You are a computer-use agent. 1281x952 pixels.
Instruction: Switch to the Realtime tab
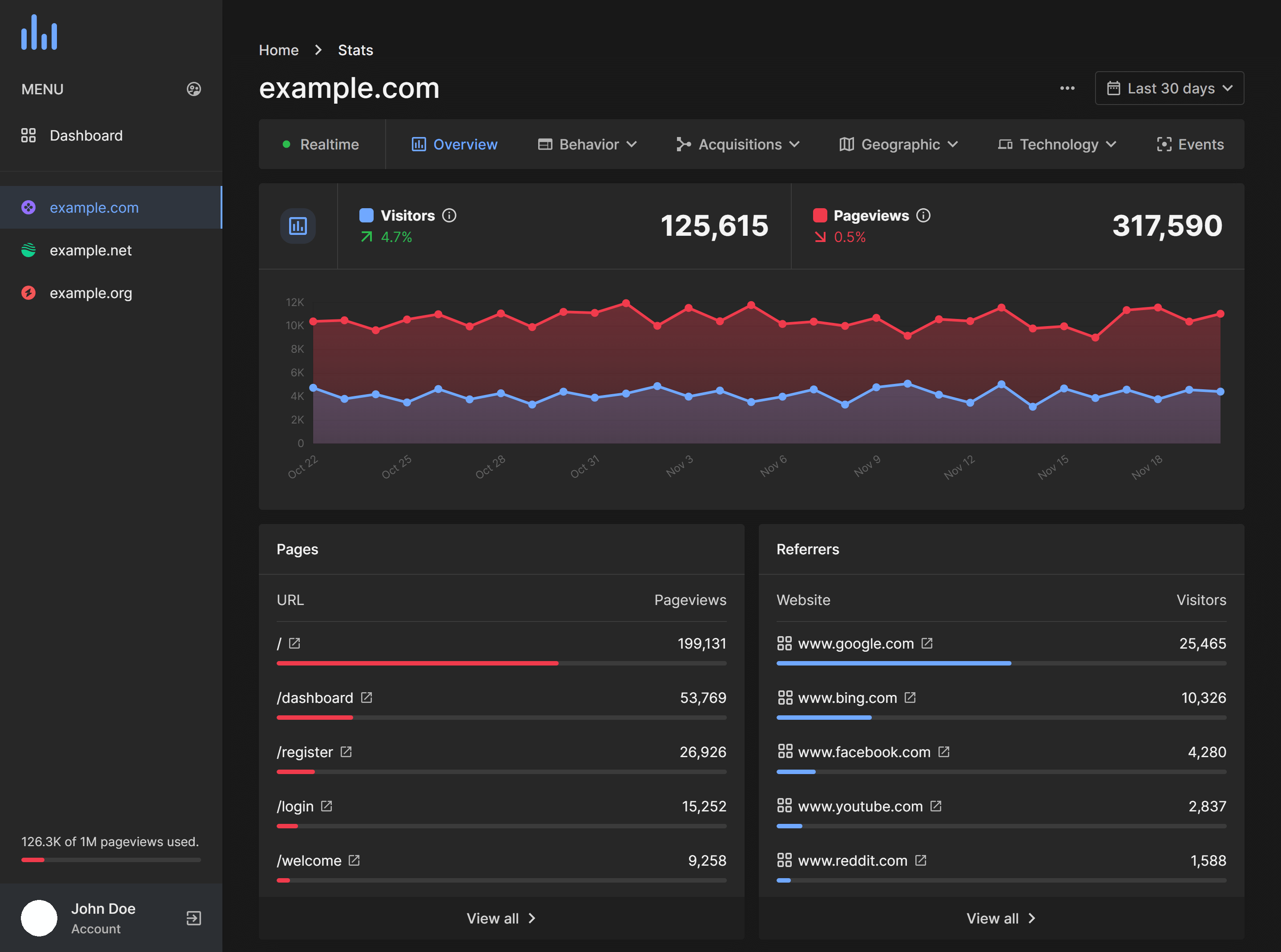click(320, 144)
